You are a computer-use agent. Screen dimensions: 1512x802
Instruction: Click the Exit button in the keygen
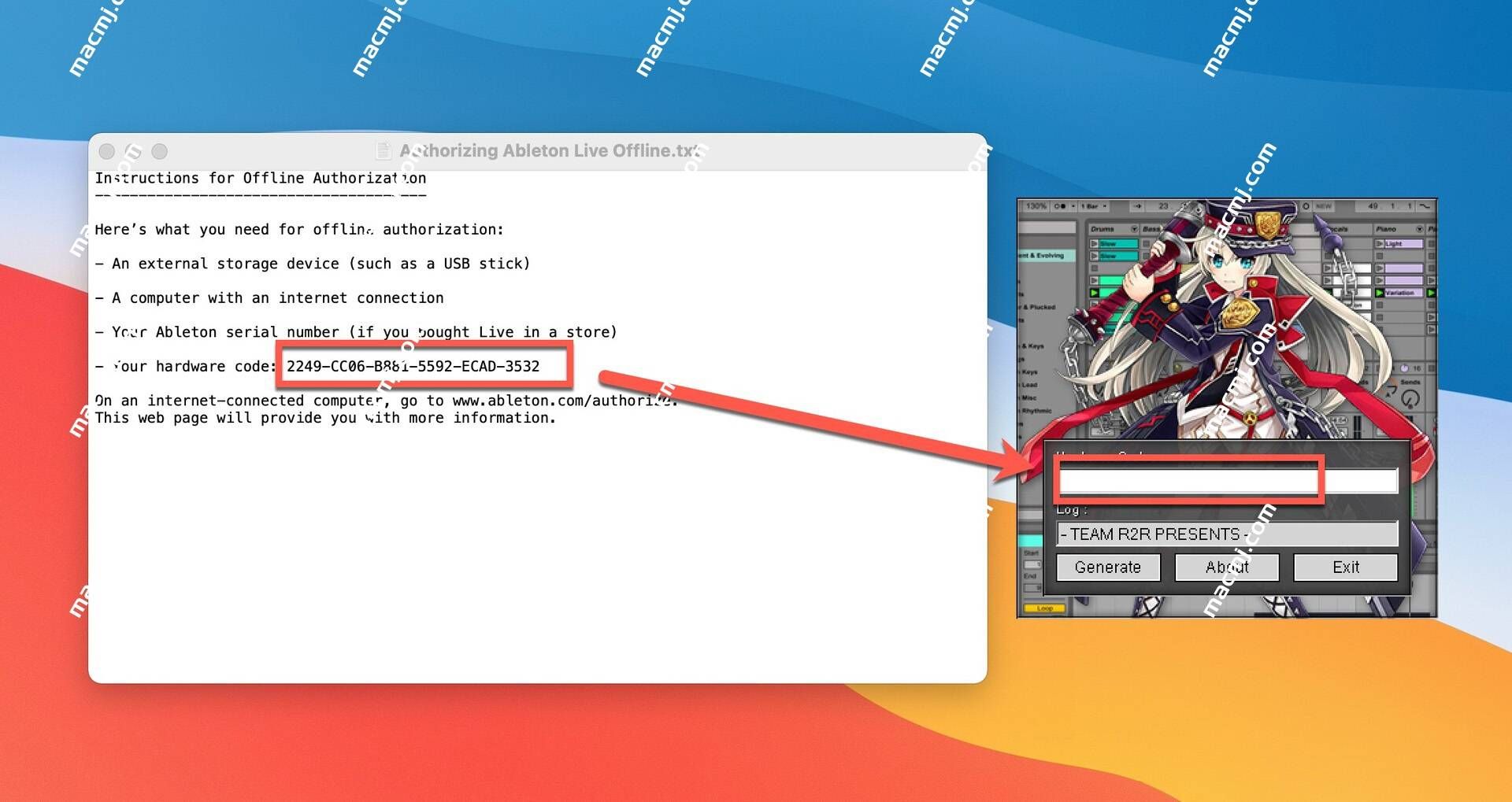1345,567
